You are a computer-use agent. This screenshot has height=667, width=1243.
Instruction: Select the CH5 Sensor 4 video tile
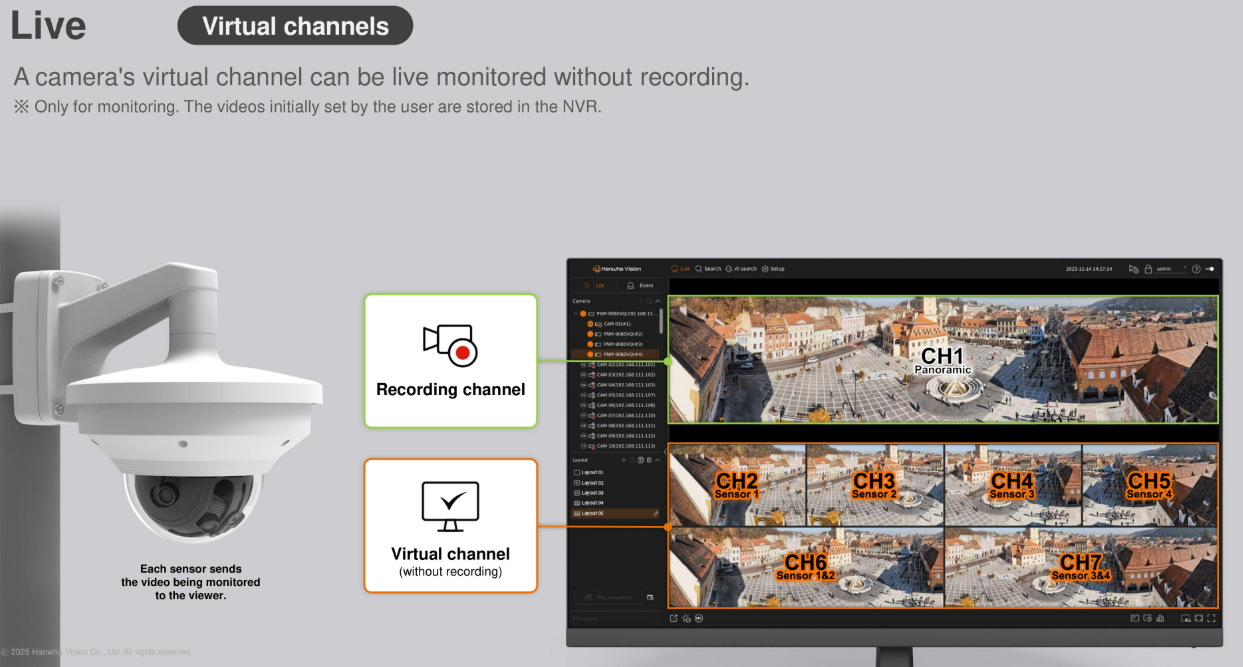coord(1150,485)
